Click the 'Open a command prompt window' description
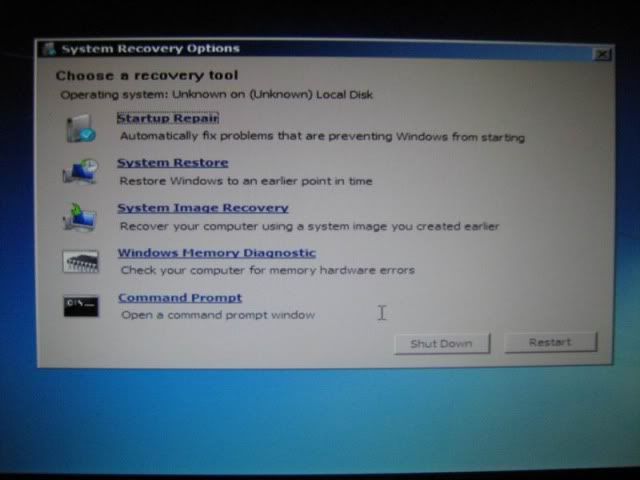 coord(217,315)
